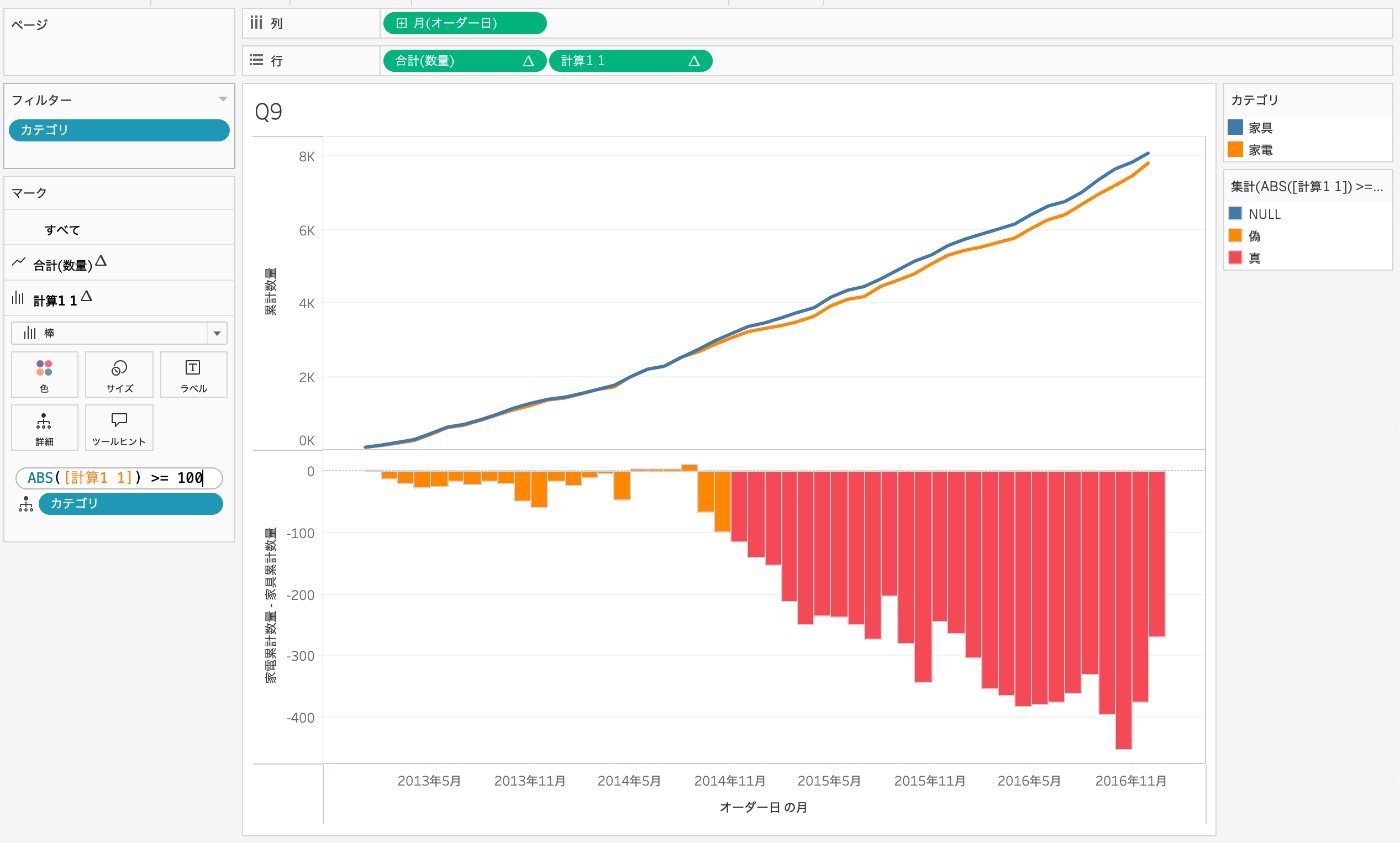Screen dimensions: 1400x843
Task: Open the 合計(数量) marks section
Action: click(119, 263)
